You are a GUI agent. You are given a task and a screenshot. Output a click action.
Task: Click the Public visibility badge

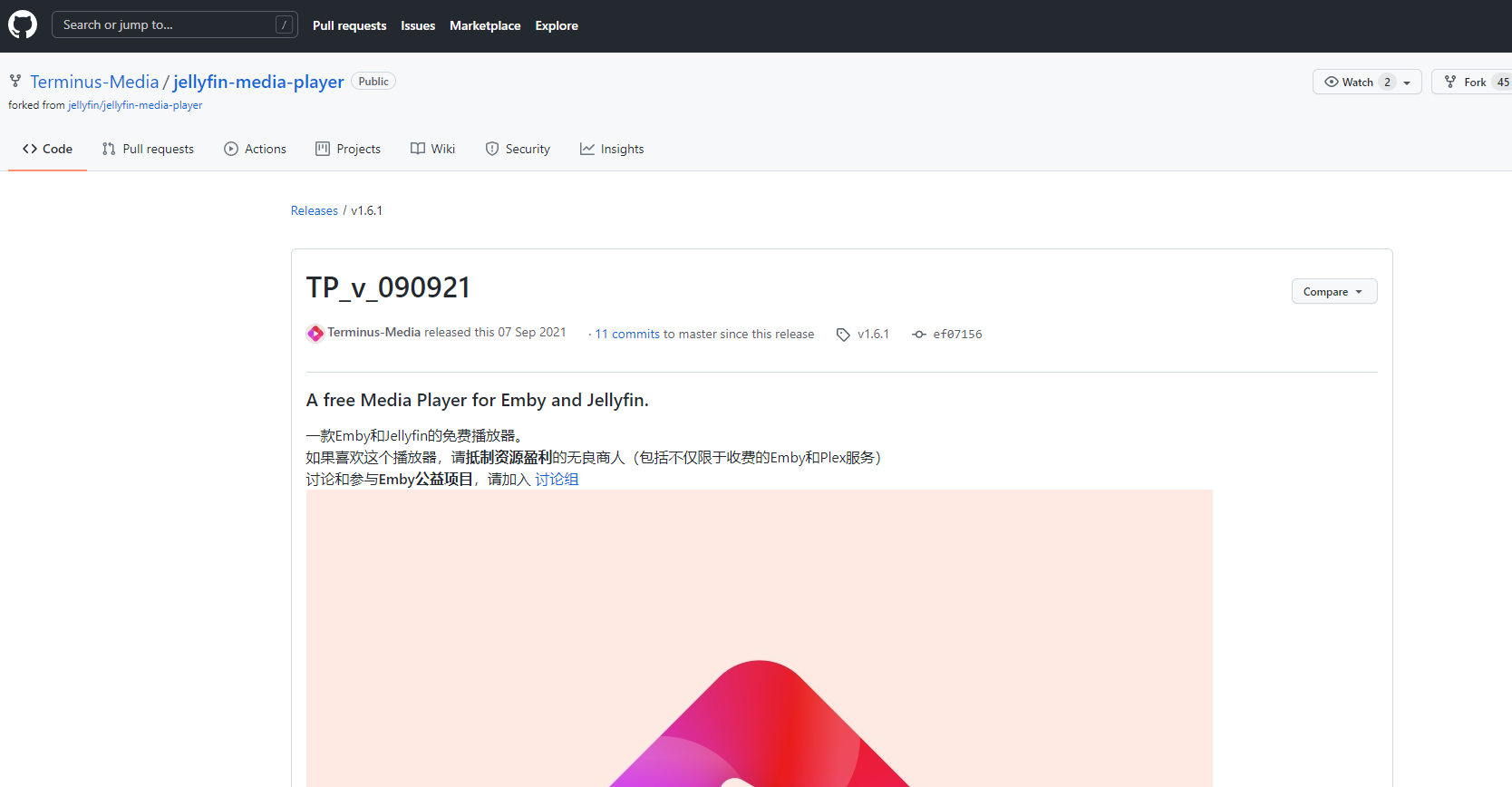(x=373, y=82)
